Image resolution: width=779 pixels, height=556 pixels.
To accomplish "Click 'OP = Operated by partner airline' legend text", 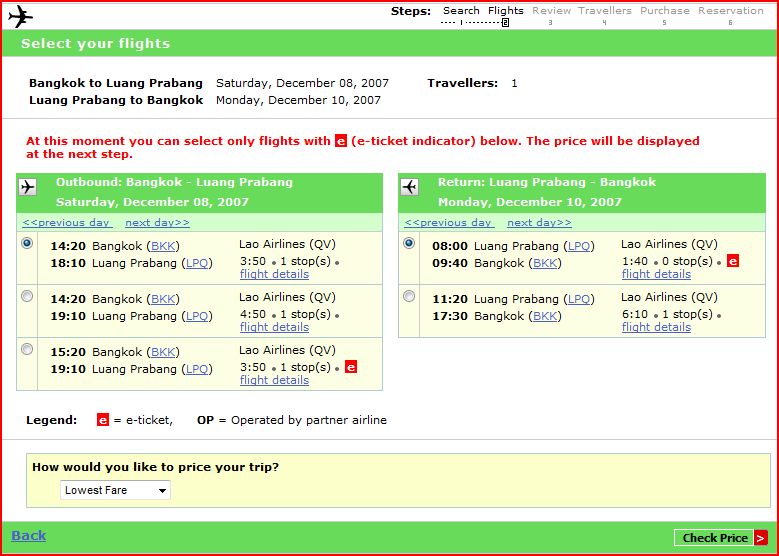I will (x=292, y=420).
